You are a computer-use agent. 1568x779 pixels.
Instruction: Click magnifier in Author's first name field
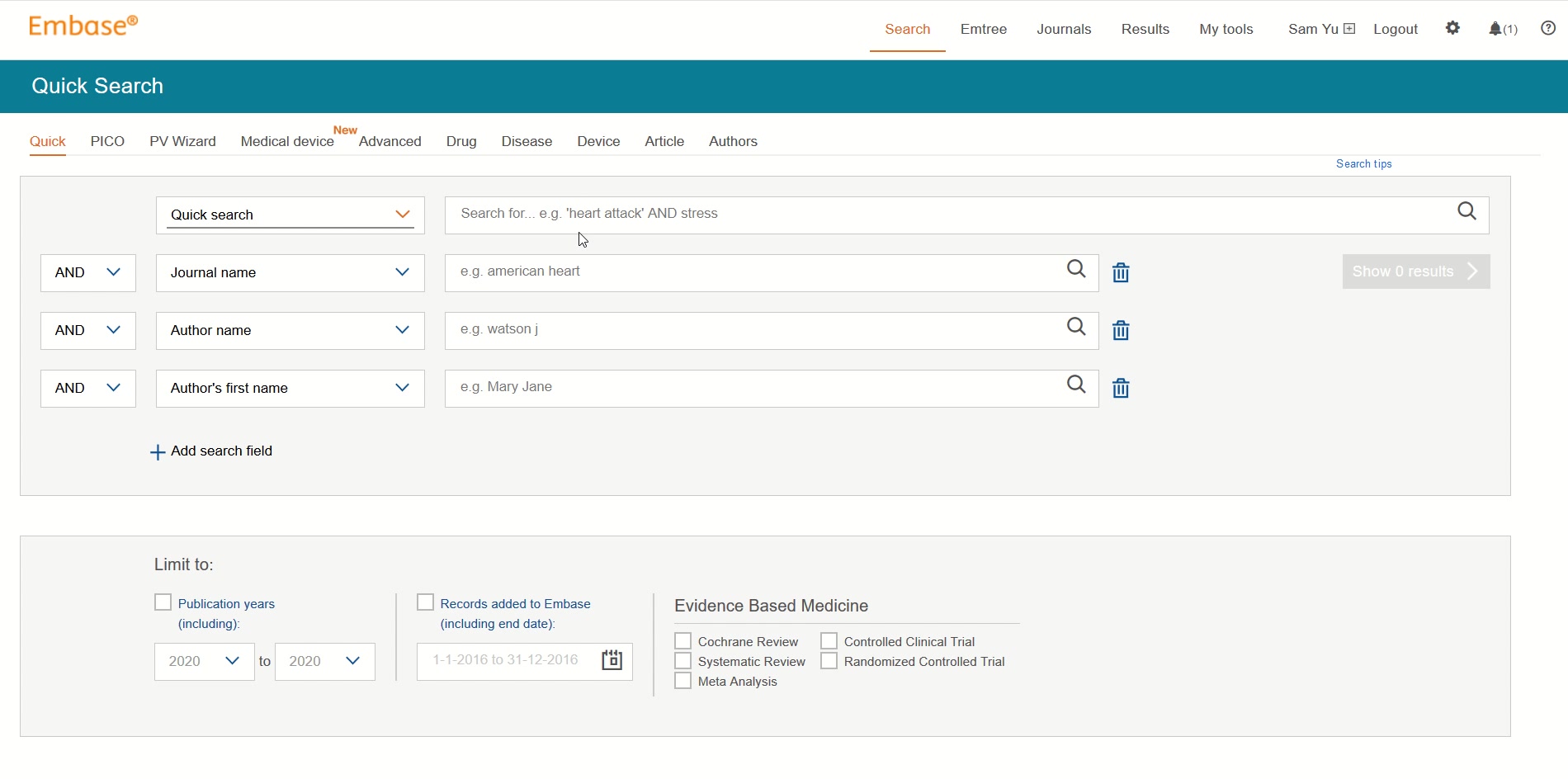pyautogui.click(x=1076, y=385)
